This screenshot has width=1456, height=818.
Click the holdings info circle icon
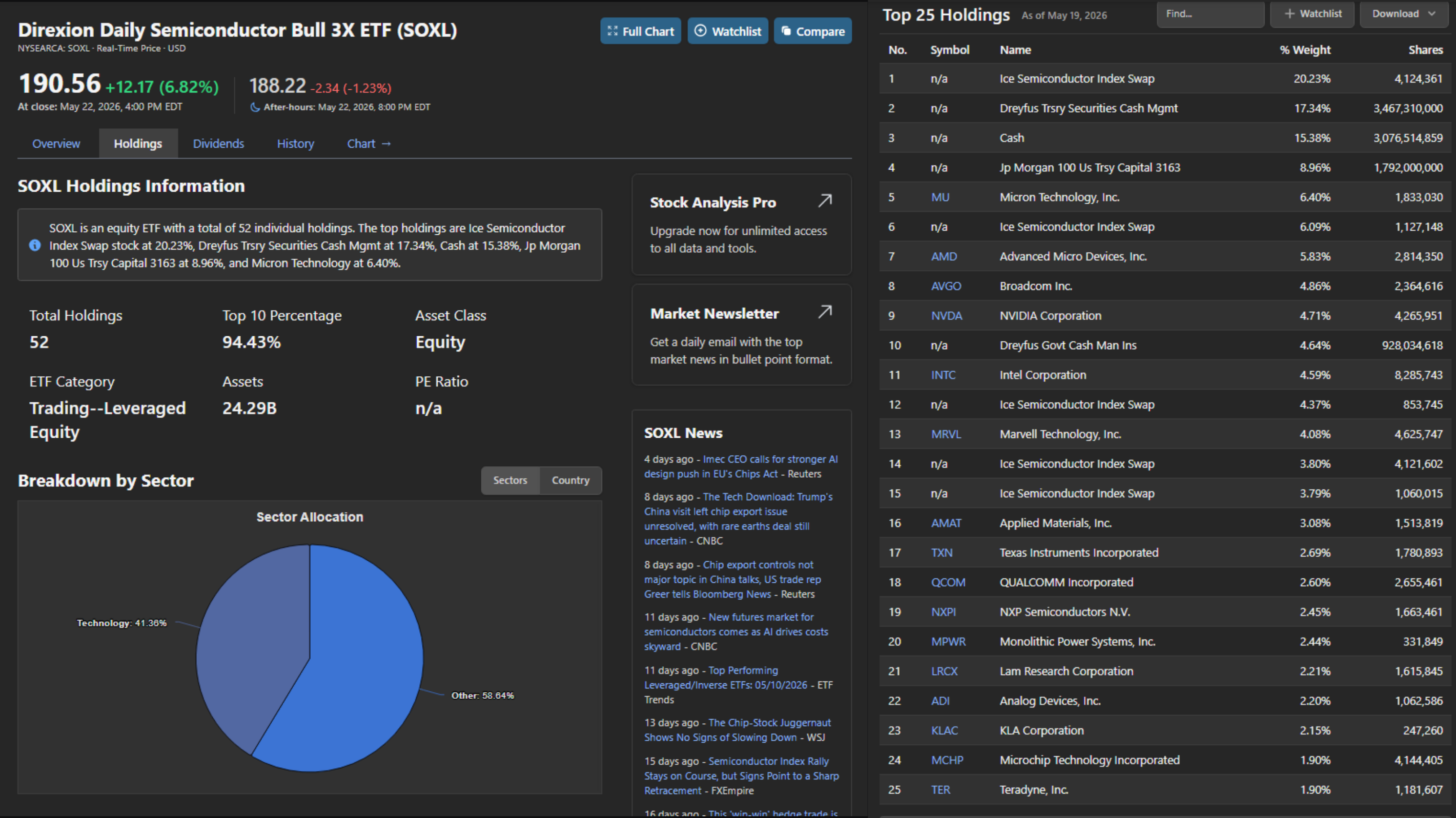pyautogui.click(x=35, y=245)
